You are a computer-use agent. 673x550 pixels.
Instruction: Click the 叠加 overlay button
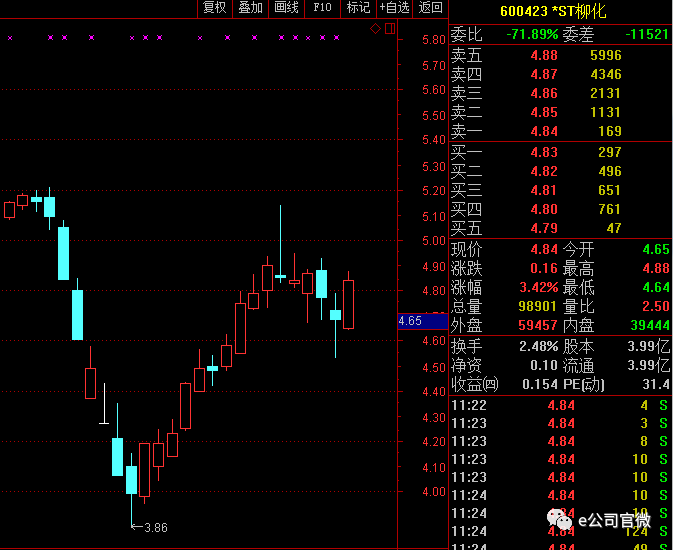(x=250, y=8)
